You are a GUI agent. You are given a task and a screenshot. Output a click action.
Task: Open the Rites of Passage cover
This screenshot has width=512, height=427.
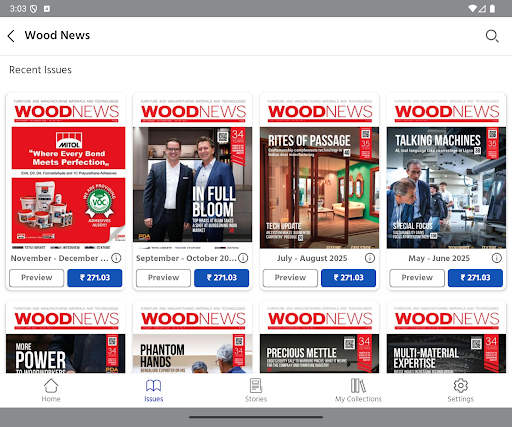(x=319, y=172)
